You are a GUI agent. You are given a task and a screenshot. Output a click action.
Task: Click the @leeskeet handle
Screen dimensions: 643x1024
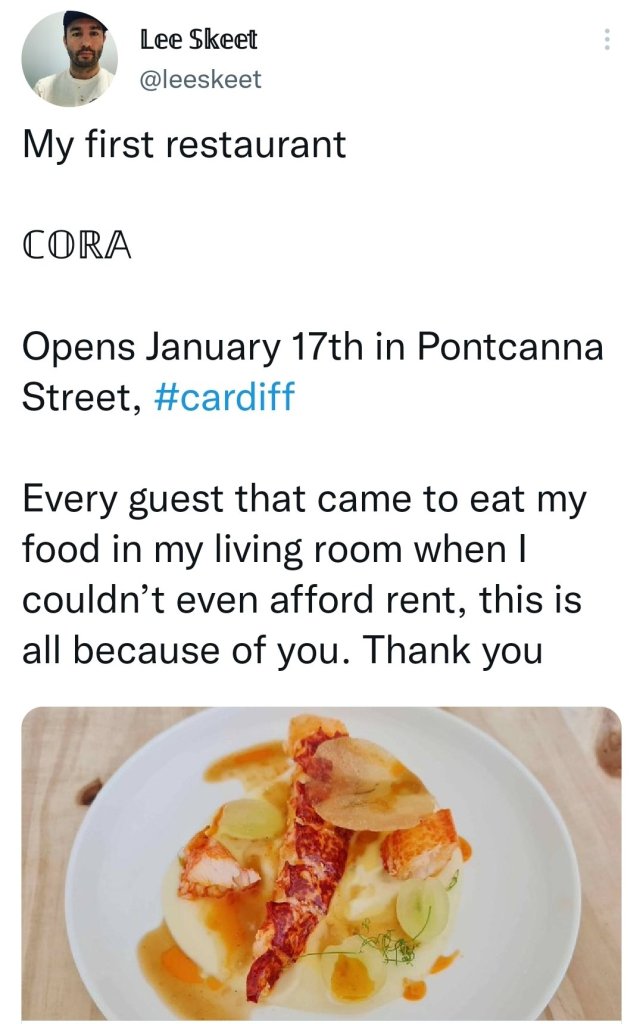pyautogui.click(x=200, y=80)
